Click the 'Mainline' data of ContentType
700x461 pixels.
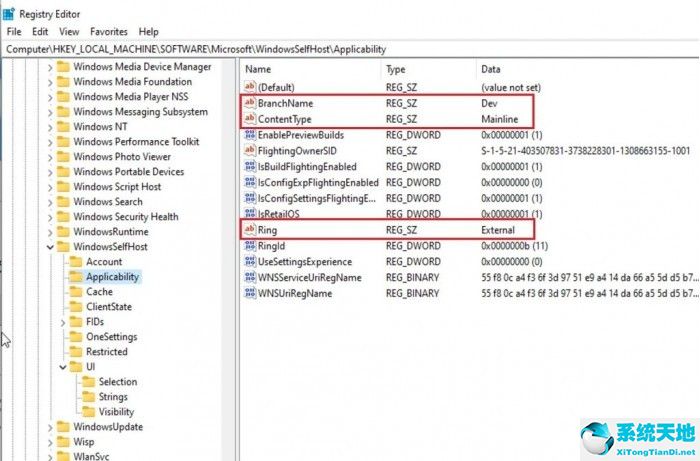pyautogui.click(x=500, y=119)
